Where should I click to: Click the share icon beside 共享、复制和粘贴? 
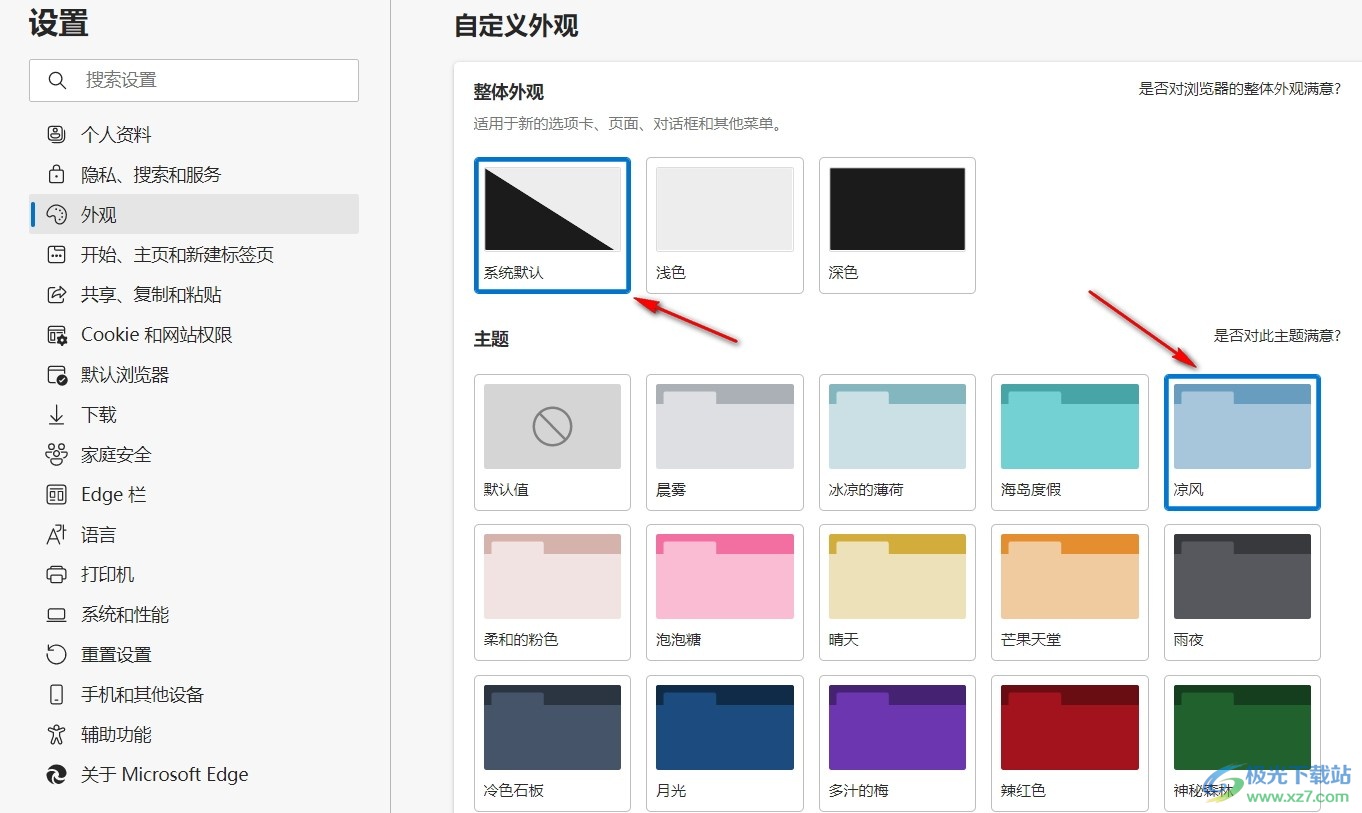tap(57, 294)
